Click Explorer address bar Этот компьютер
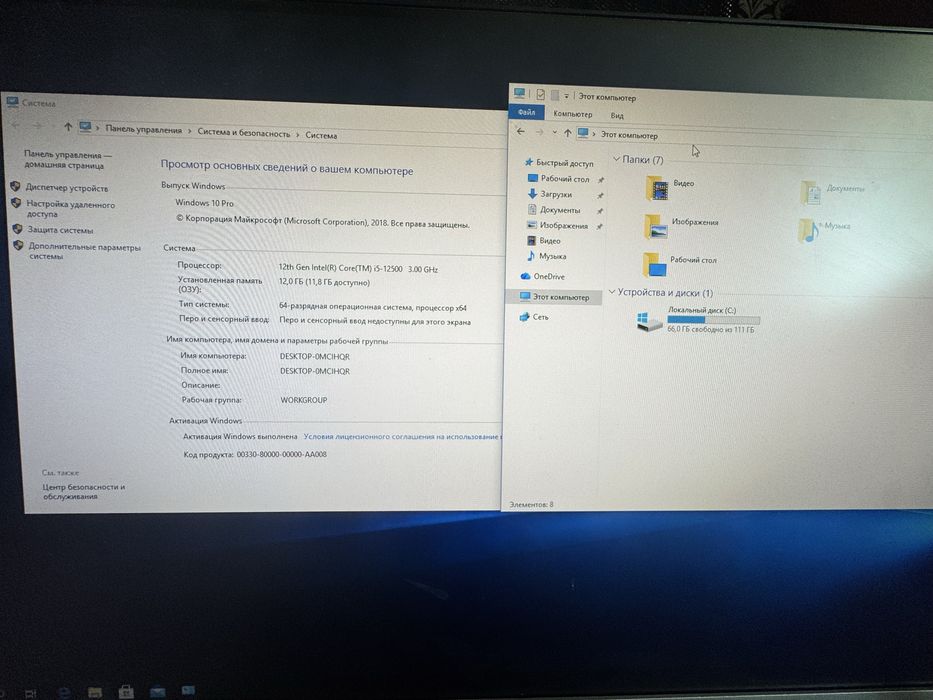The image size is (933, 700). [629, 135]
